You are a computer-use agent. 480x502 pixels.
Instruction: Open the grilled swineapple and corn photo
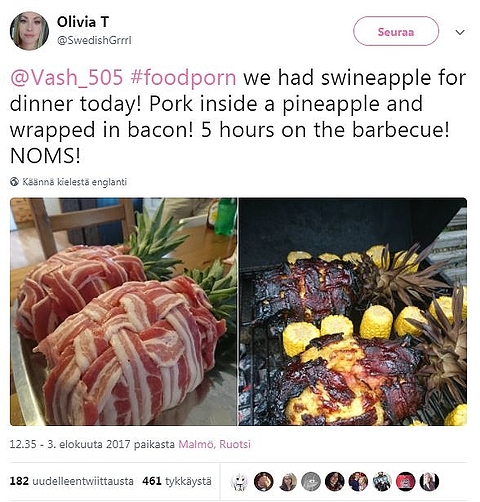pyautogui.click(x=353, y=312)
